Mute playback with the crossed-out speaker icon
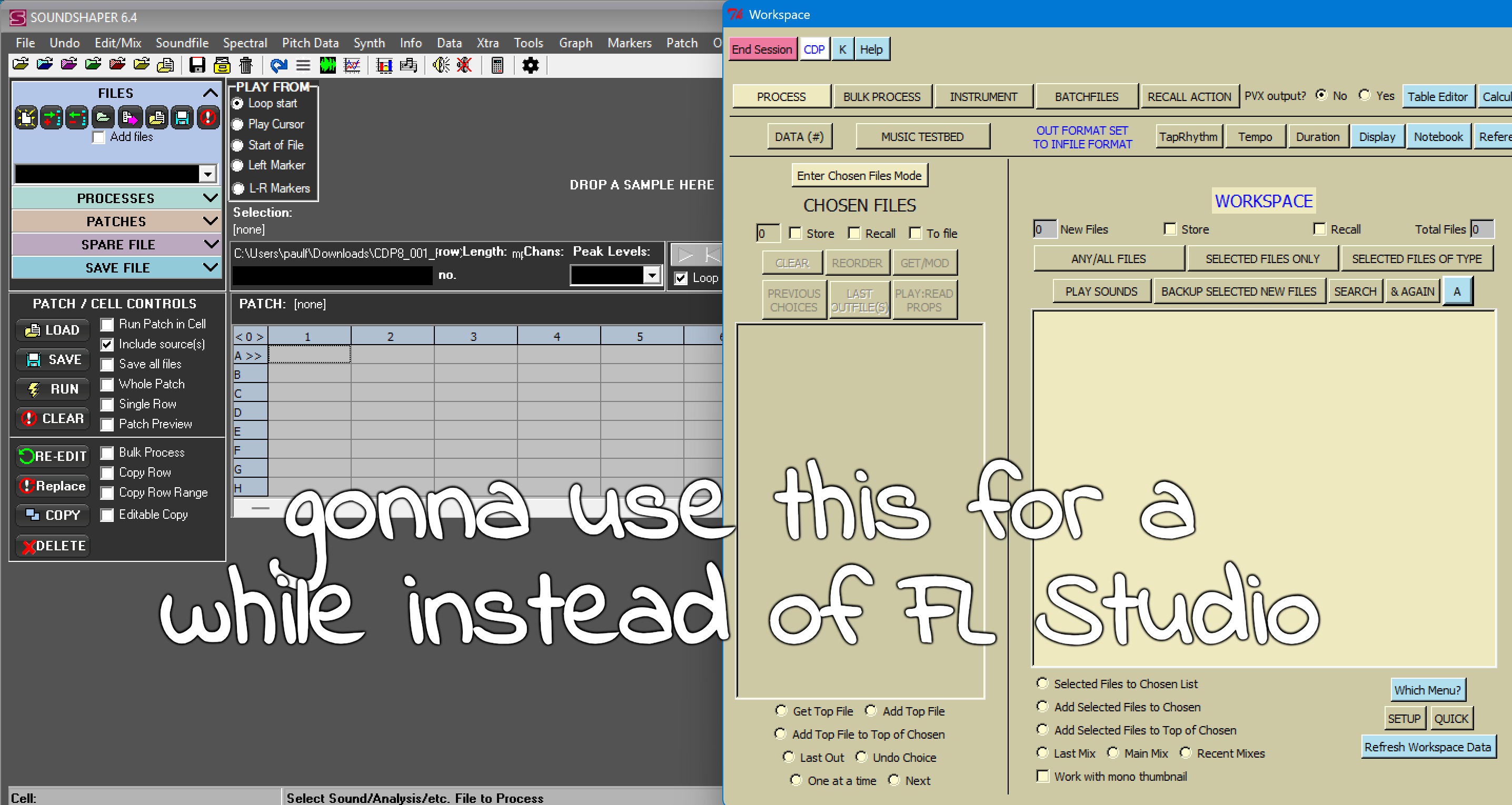 [x=464, y=65]
